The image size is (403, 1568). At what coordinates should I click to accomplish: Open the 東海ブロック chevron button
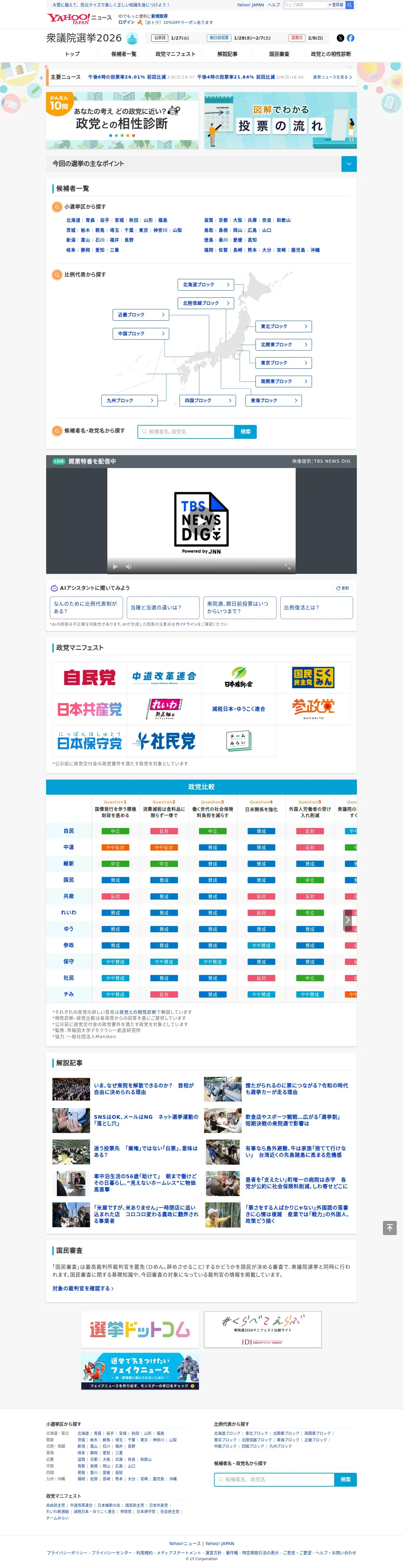click(273, 400)
